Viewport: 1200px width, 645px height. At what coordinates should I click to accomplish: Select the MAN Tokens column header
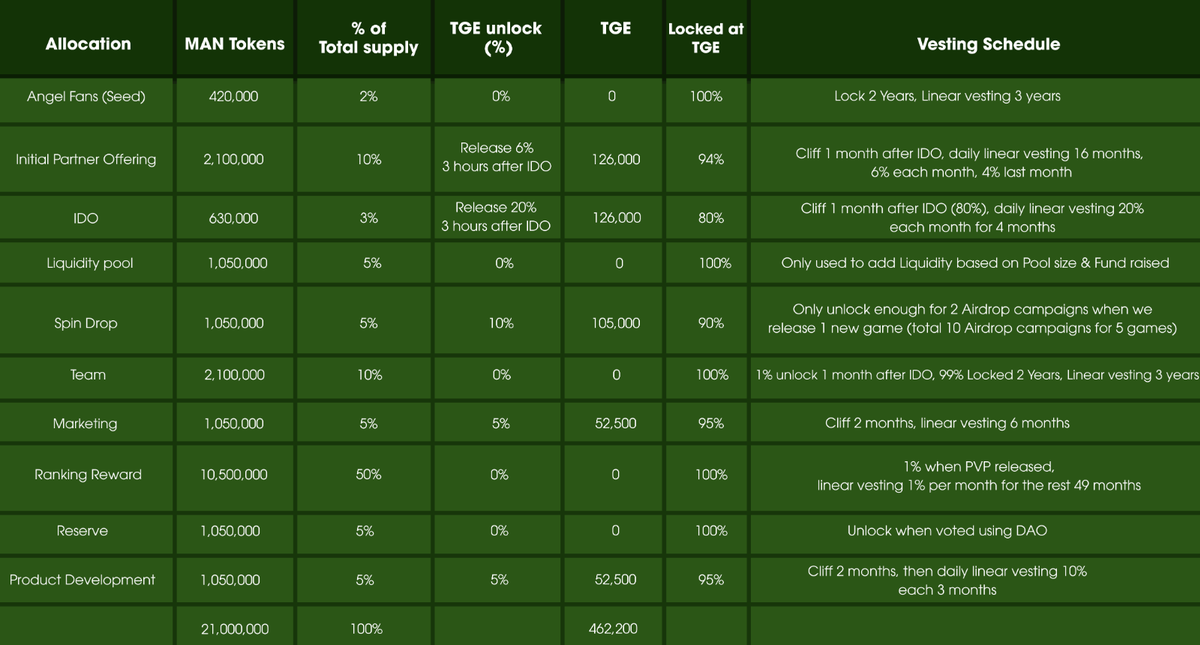click(234, 44)
